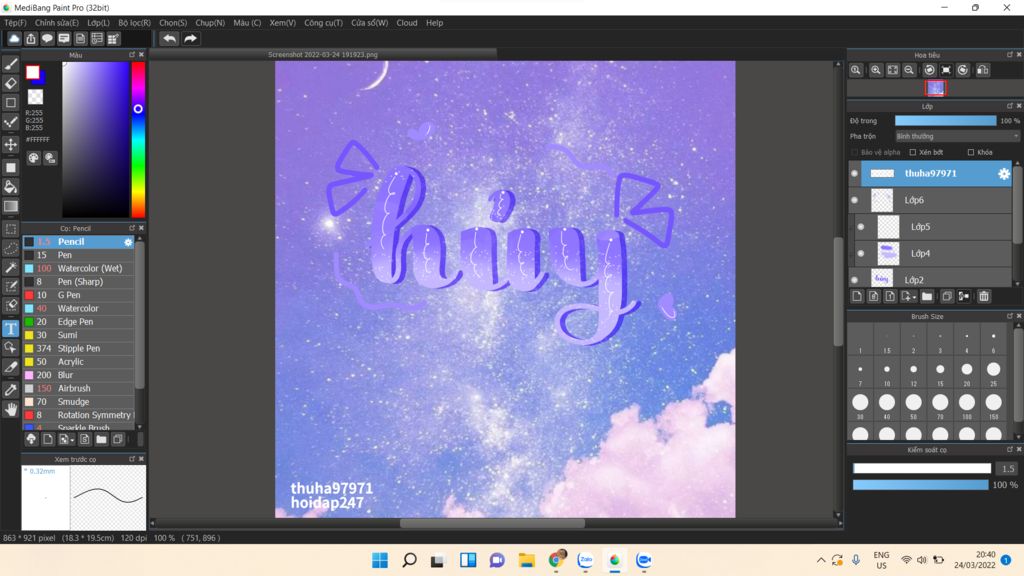Select Edge Pen brush
The image size is (1024, 576).
coord(79,322)
